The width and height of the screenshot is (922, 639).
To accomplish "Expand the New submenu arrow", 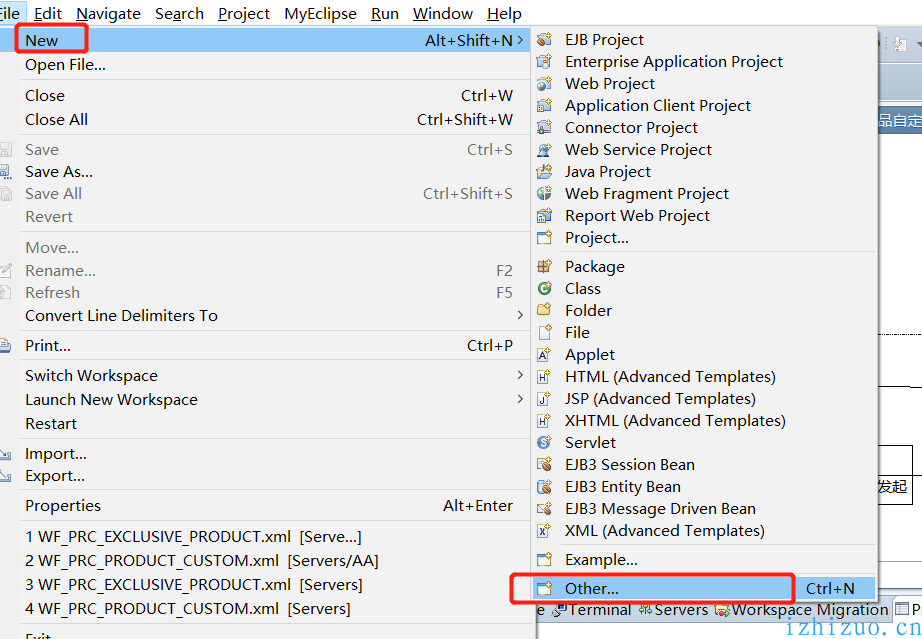I will (x=520, y=40).
